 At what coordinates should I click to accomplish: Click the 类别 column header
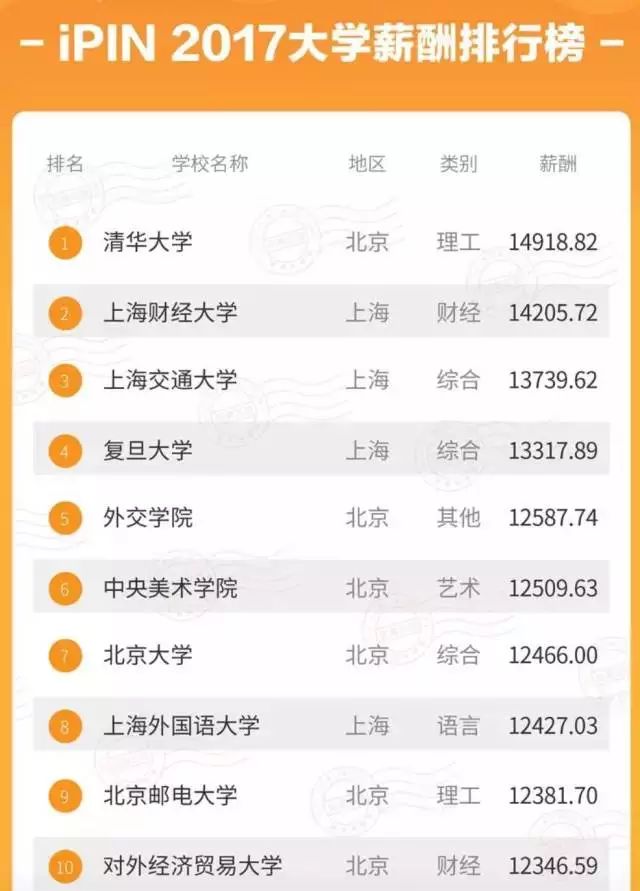(x=458, y=164)
